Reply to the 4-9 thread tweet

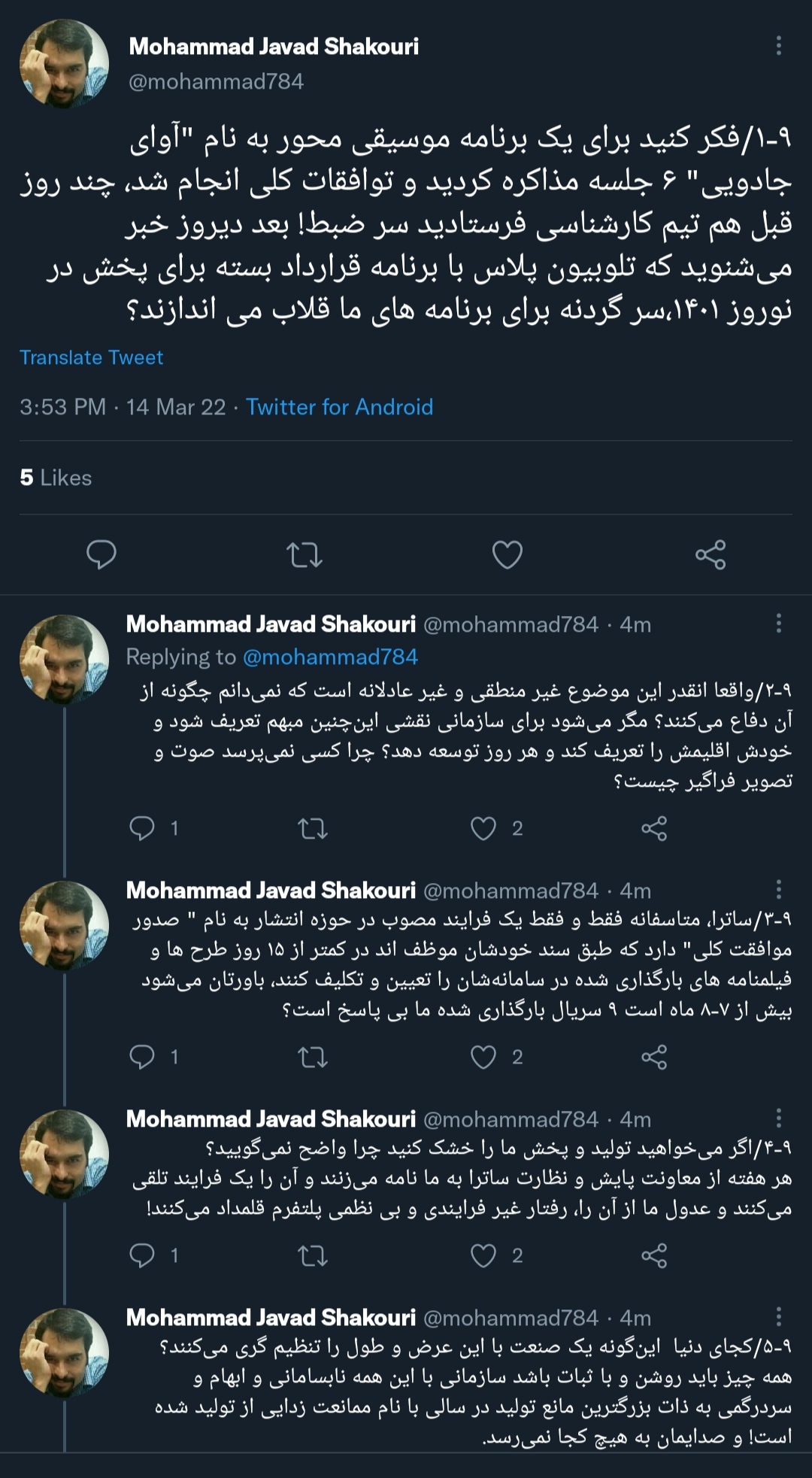(142, 1255)
